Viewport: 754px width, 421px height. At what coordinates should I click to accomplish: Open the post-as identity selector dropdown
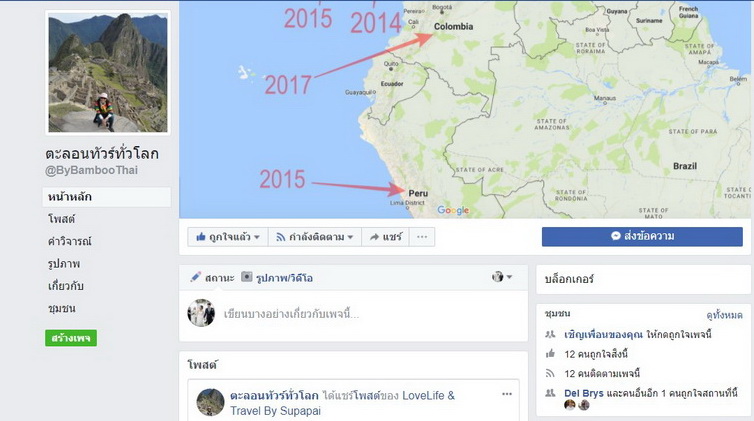pyautogui.click(x=502, y=277)
